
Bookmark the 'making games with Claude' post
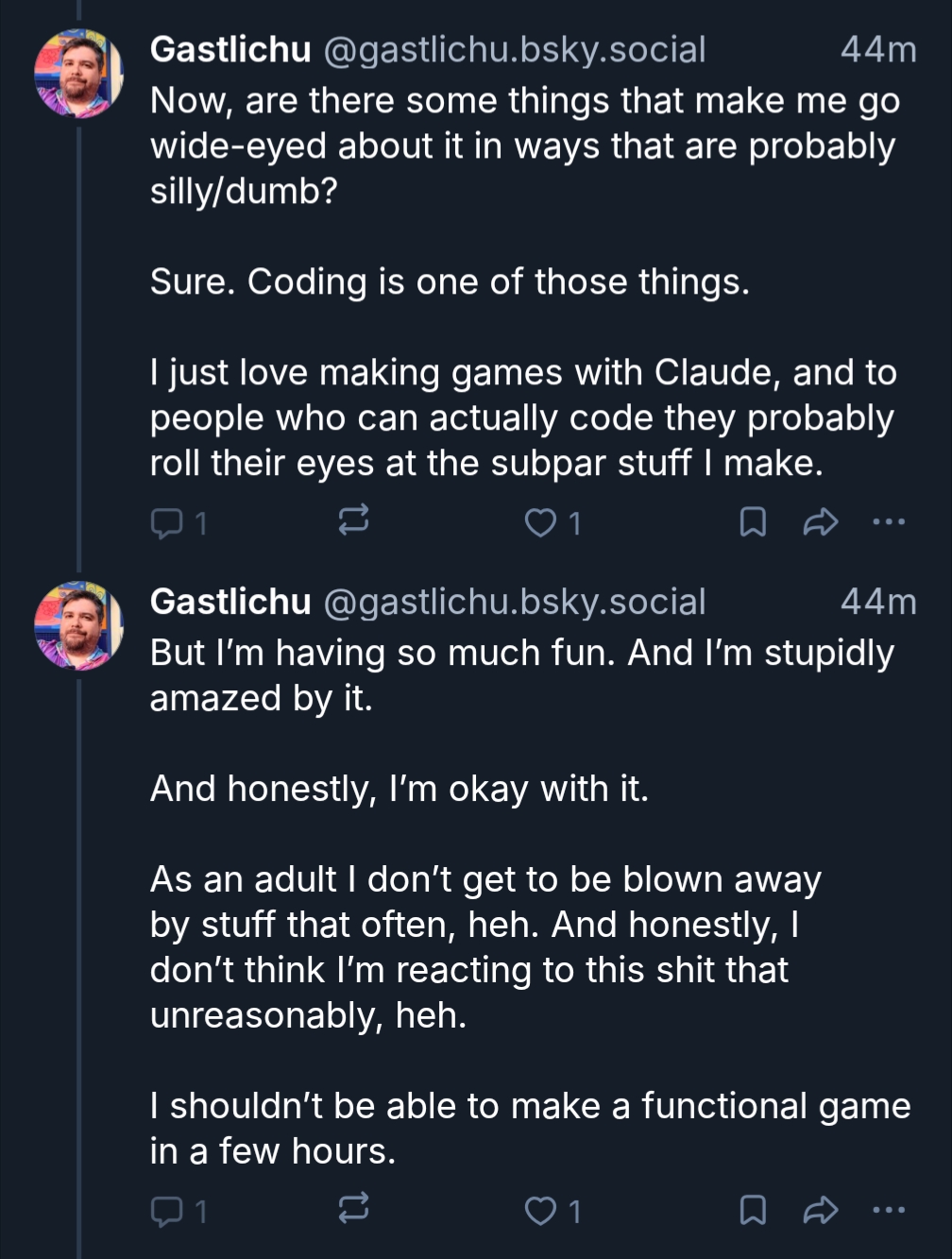point(752,521)
